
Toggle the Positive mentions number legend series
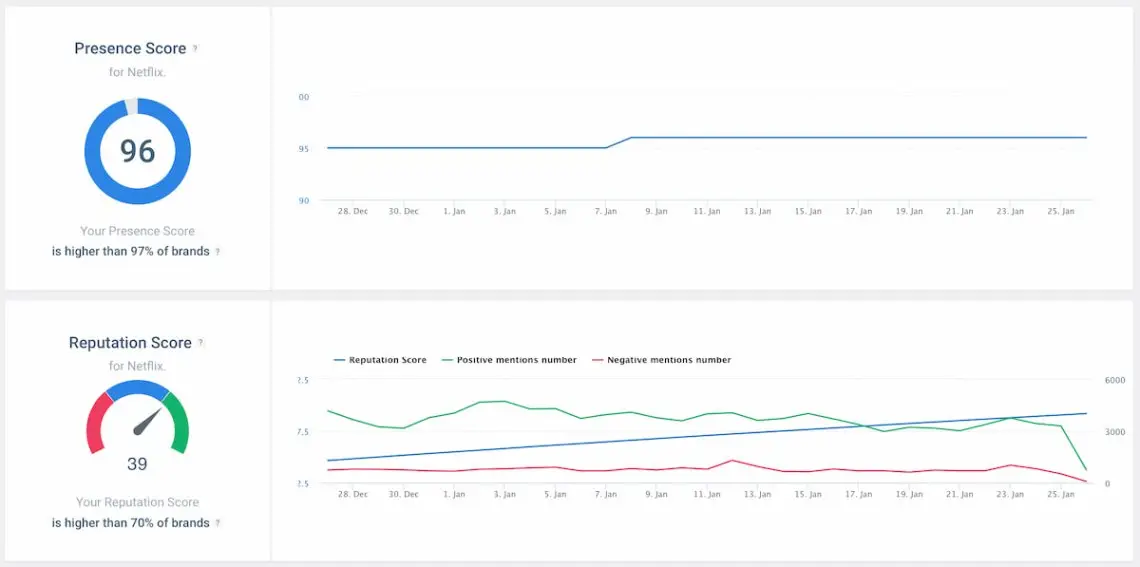pyautogui.click(x=509, y=360)
